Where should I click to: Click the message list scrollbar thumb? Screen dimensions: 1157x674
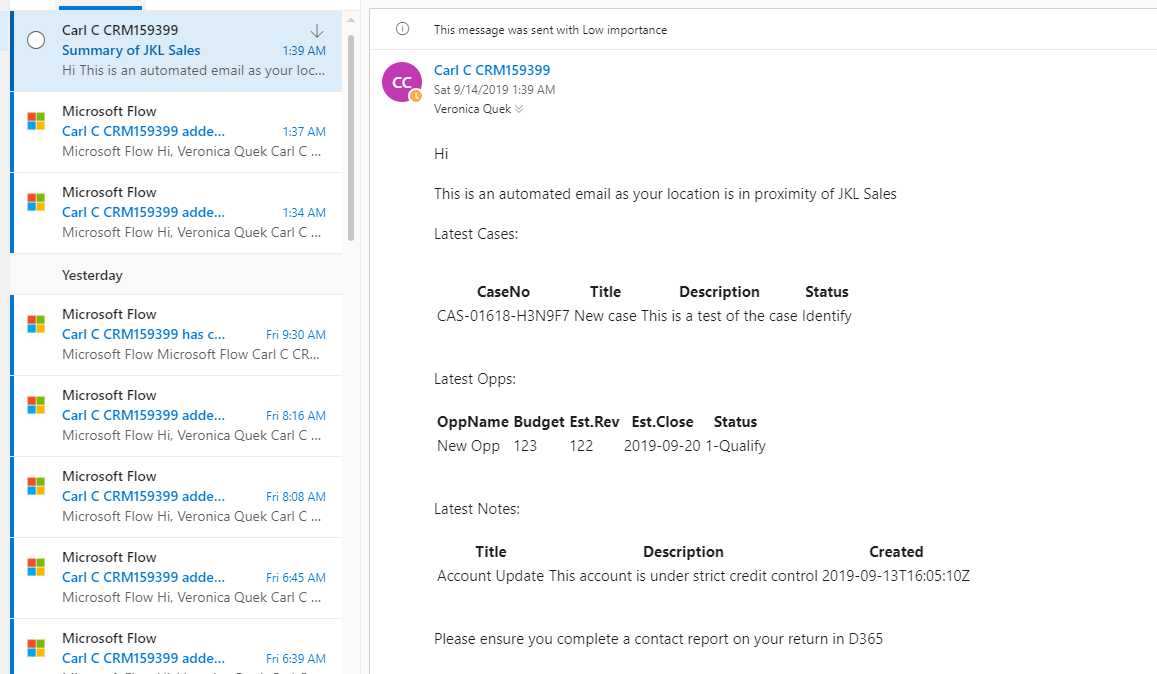click(x=351, y=137)
